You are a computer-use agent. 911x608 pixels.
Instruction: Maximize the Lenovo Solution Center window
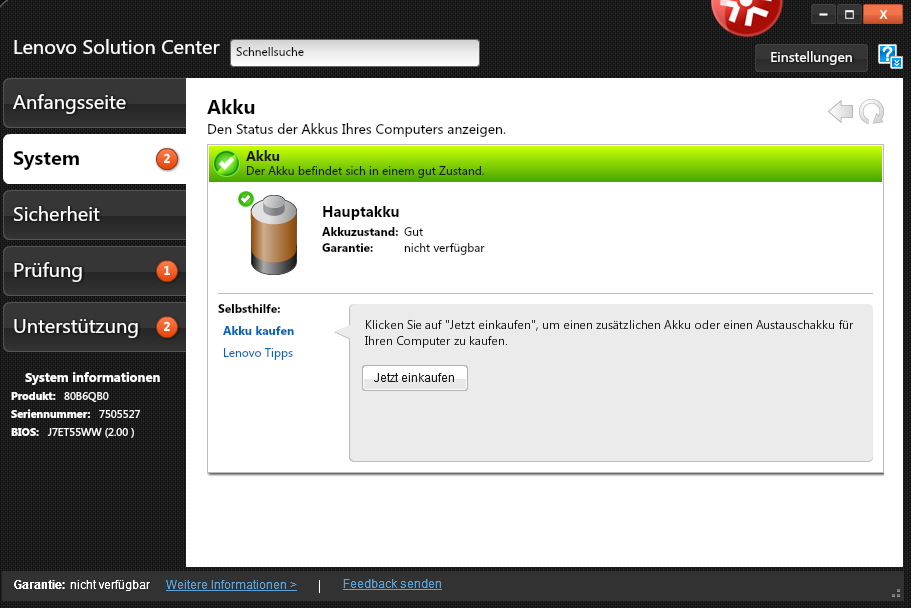(x=849, y=15)
